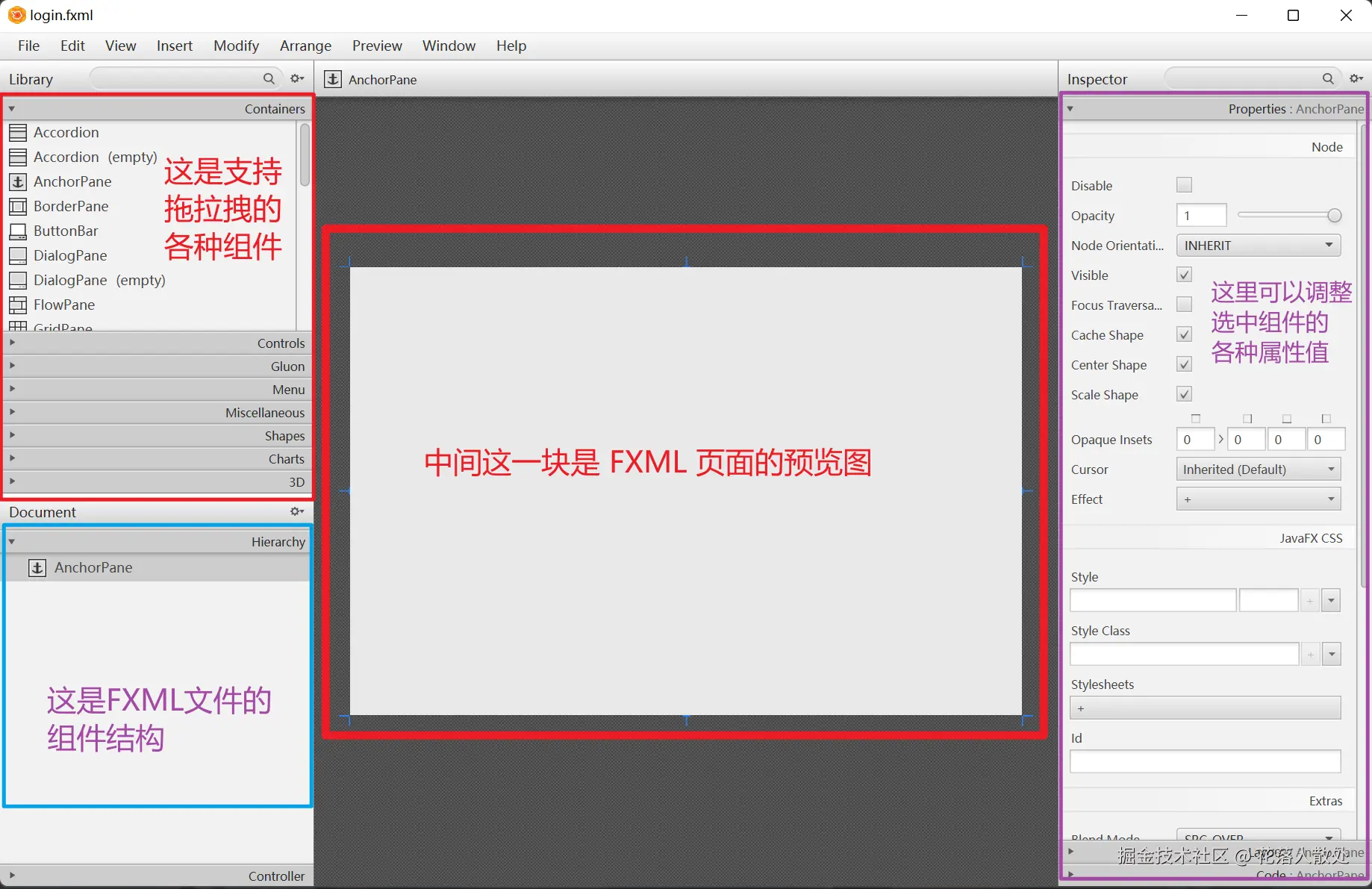Image resolution: width=1372 pixels, height=889 pixels.
Task: Select AnchorPane row in Hierarchy tree
Action: point(157,568)
